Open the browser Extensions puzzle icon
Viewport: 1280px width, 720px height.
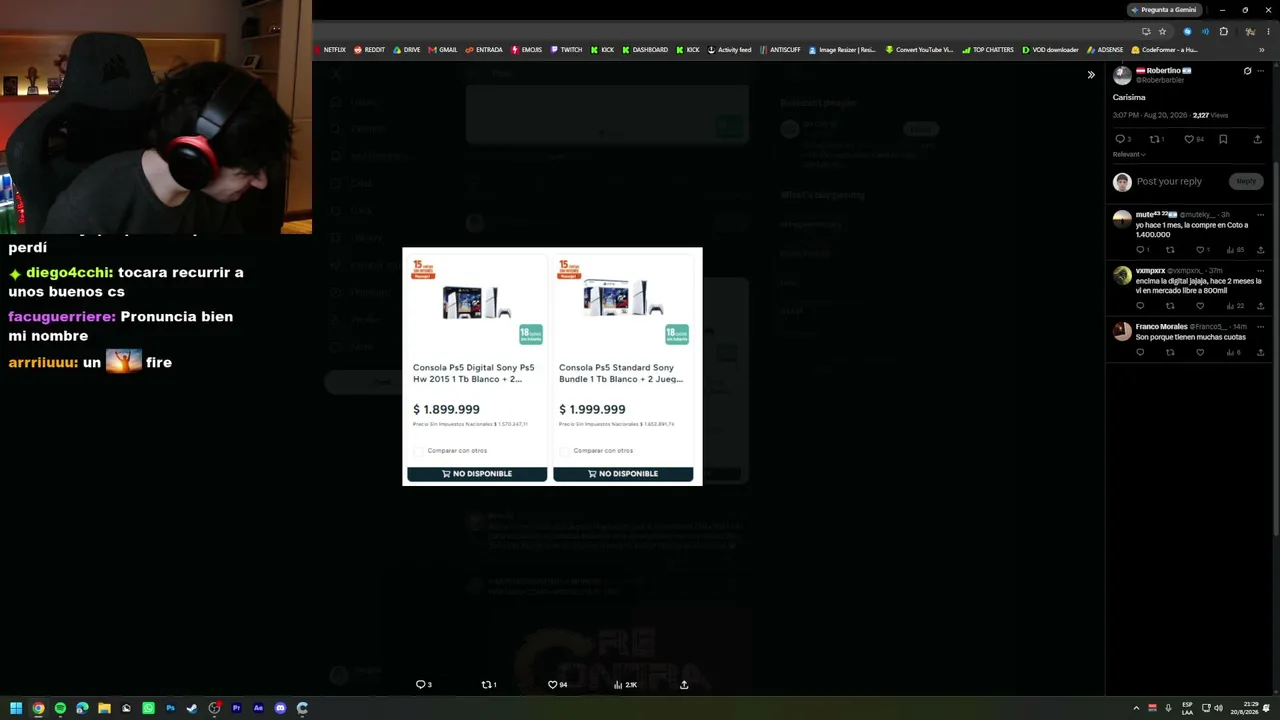coord(1223,31)
